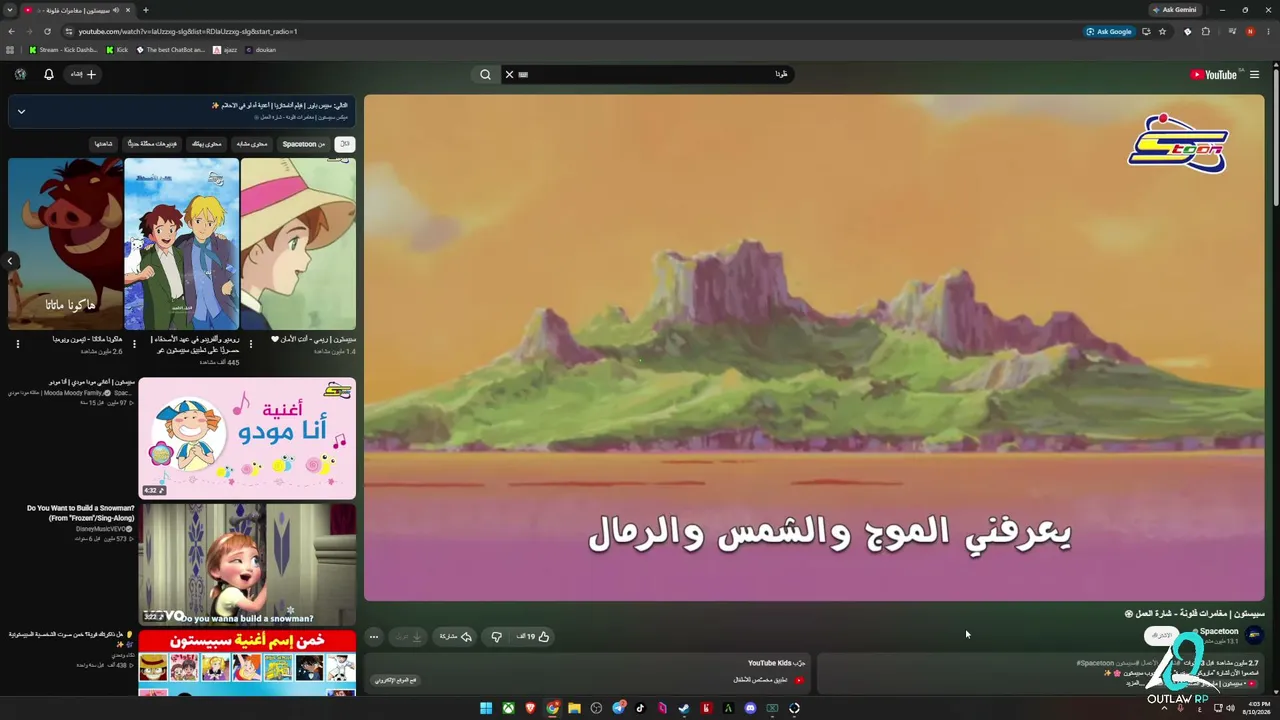The width and height of the screenshot is (1280, 720).
Task: Play the red Spacetoon guess-the-song thumbnail
Action: coord(247,662)
